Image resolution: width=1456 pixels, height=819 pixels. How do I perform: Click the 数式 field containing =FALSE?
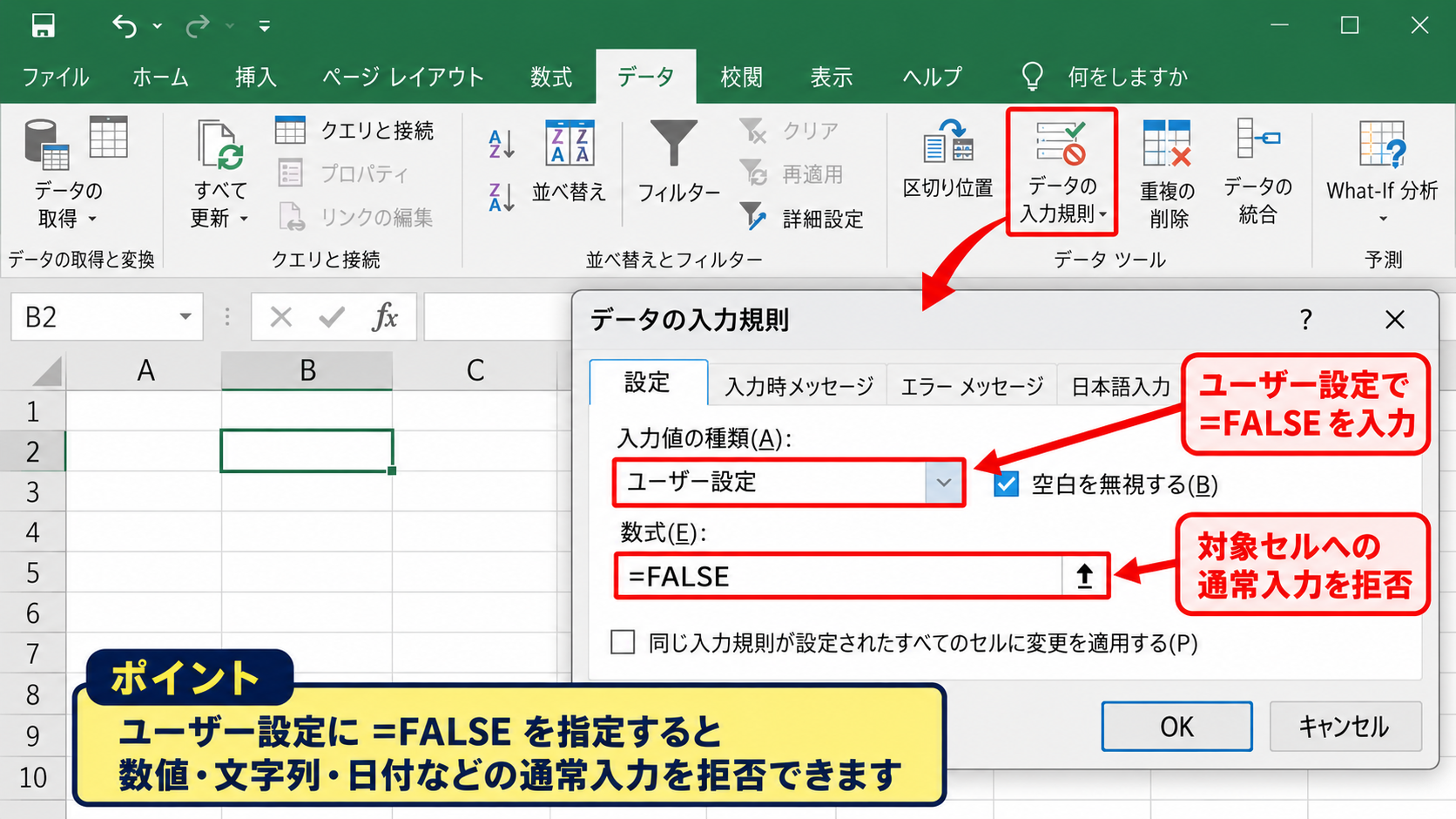(x=840, y=576)
